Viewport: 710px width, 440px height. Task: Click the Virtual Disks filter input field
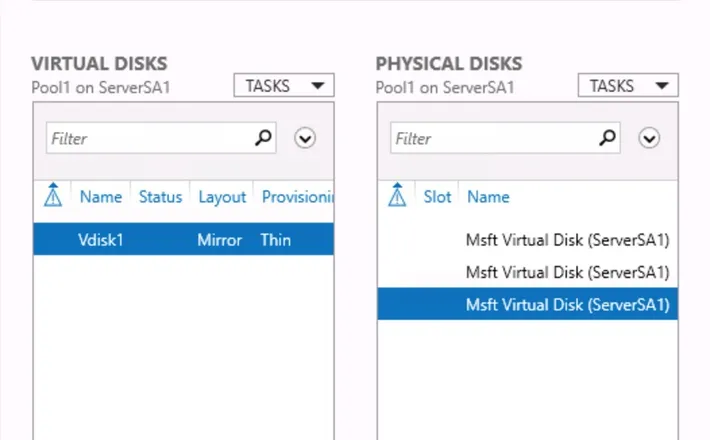click(x=161, y=138)
